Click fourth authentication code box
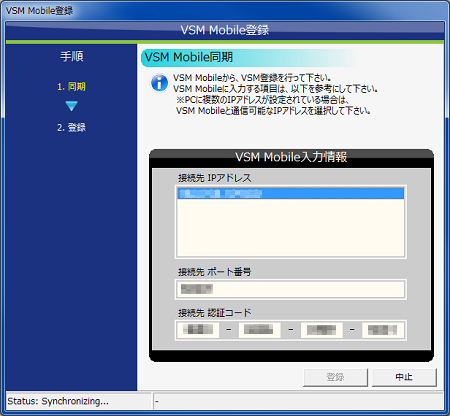Viewport: 450px width, 416px height. click(383, 330)
